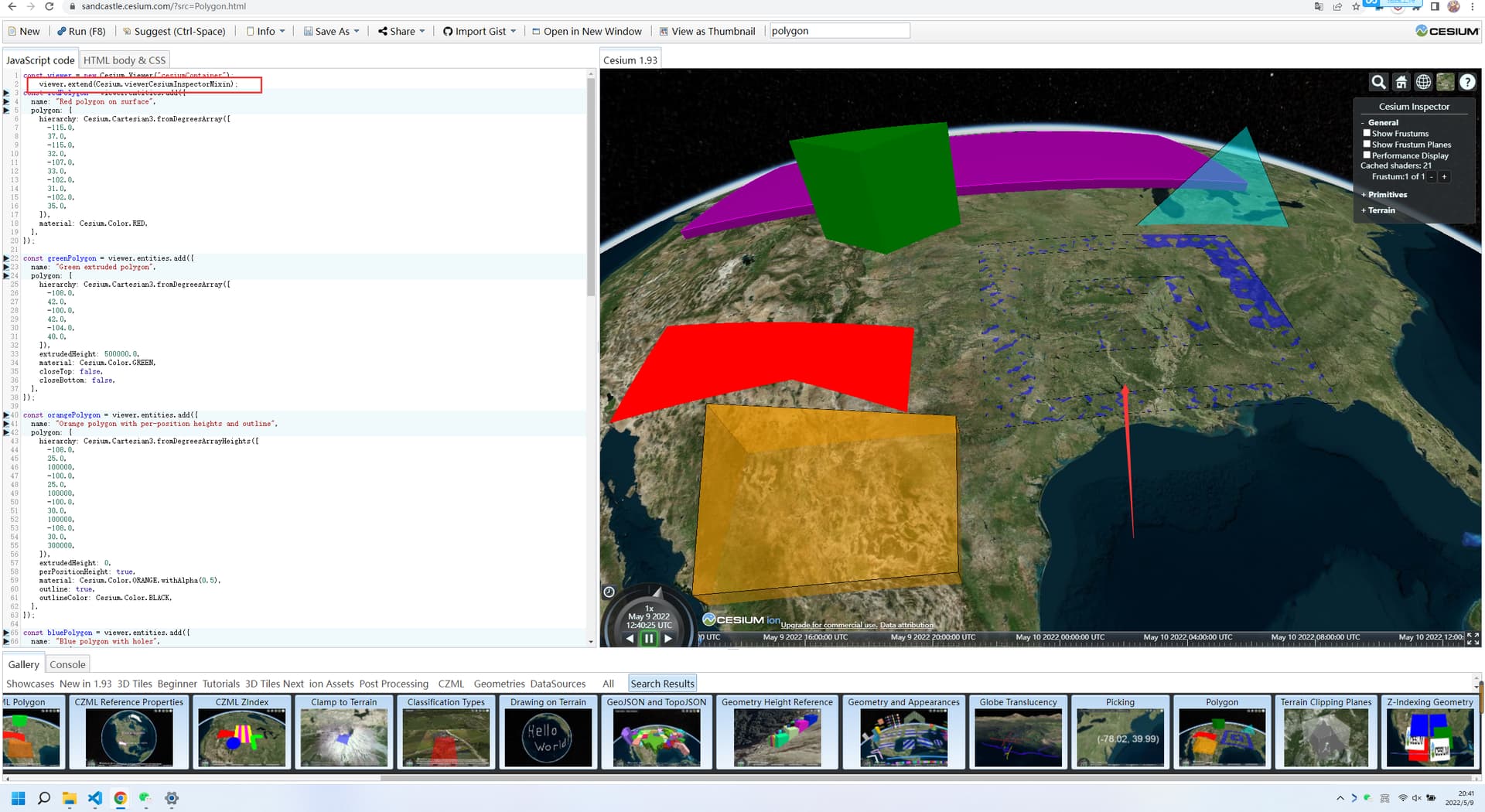Collapse the General section in Cesium Inspector

pyautogui.click(x=1380, y=122)
